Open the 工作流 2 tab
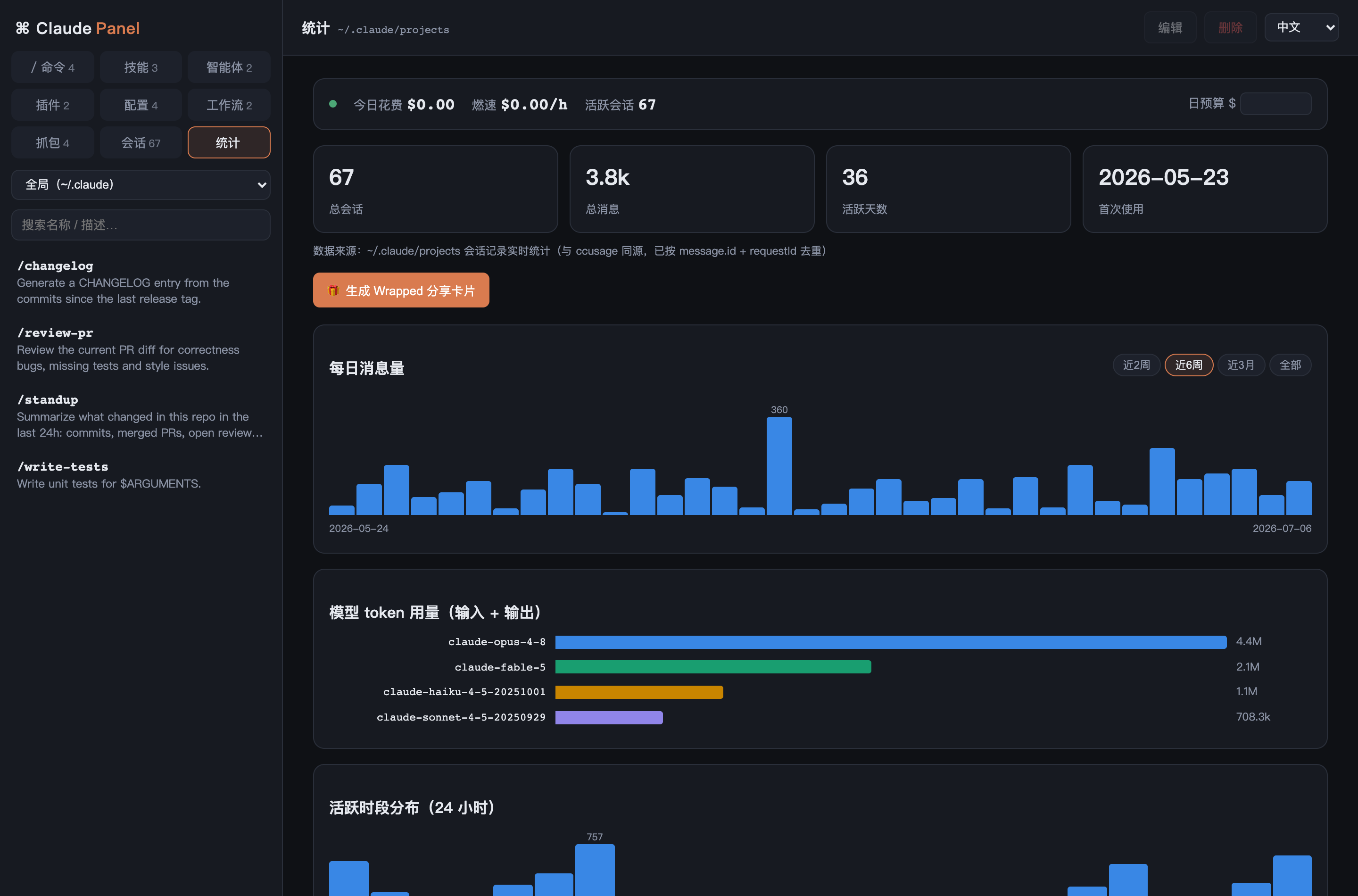Screen dimensions: 1358x896 [229, 105]
